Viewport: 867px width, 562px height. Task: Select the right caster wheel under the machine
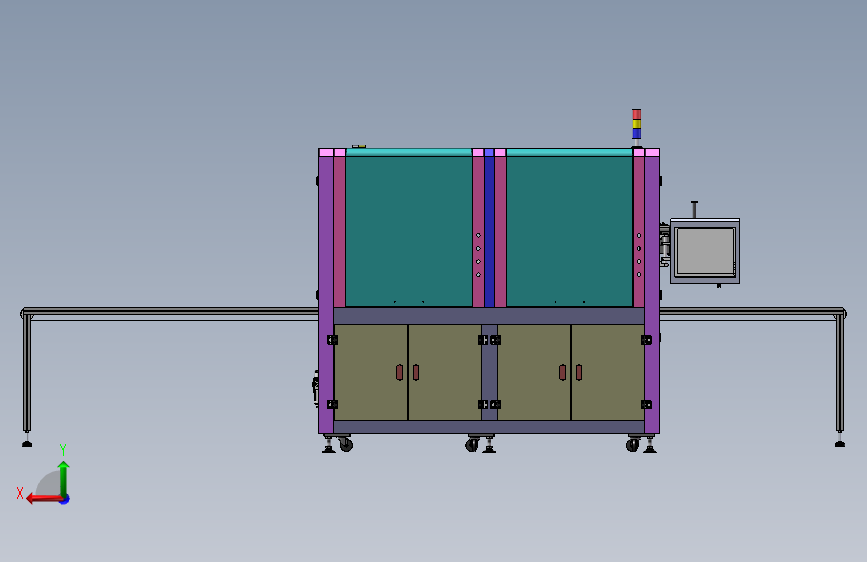(x=633, y=444)
